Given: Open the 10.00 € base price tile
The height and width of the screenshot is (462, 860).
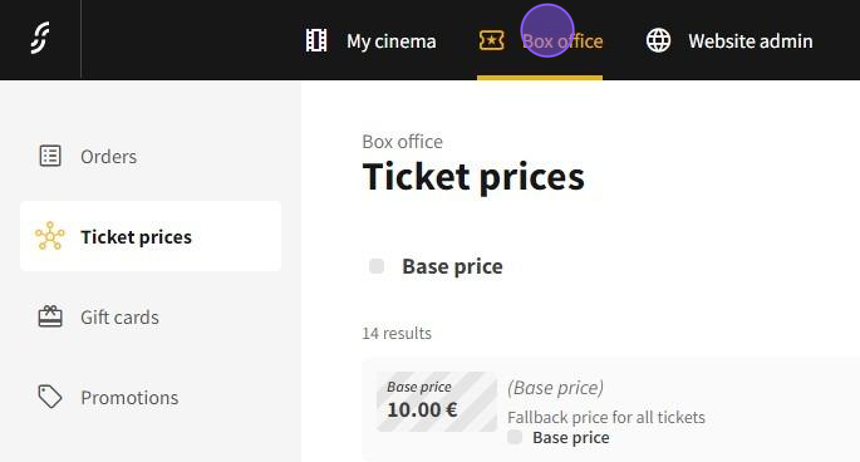Looking at the screenshot, I should 437,401.
